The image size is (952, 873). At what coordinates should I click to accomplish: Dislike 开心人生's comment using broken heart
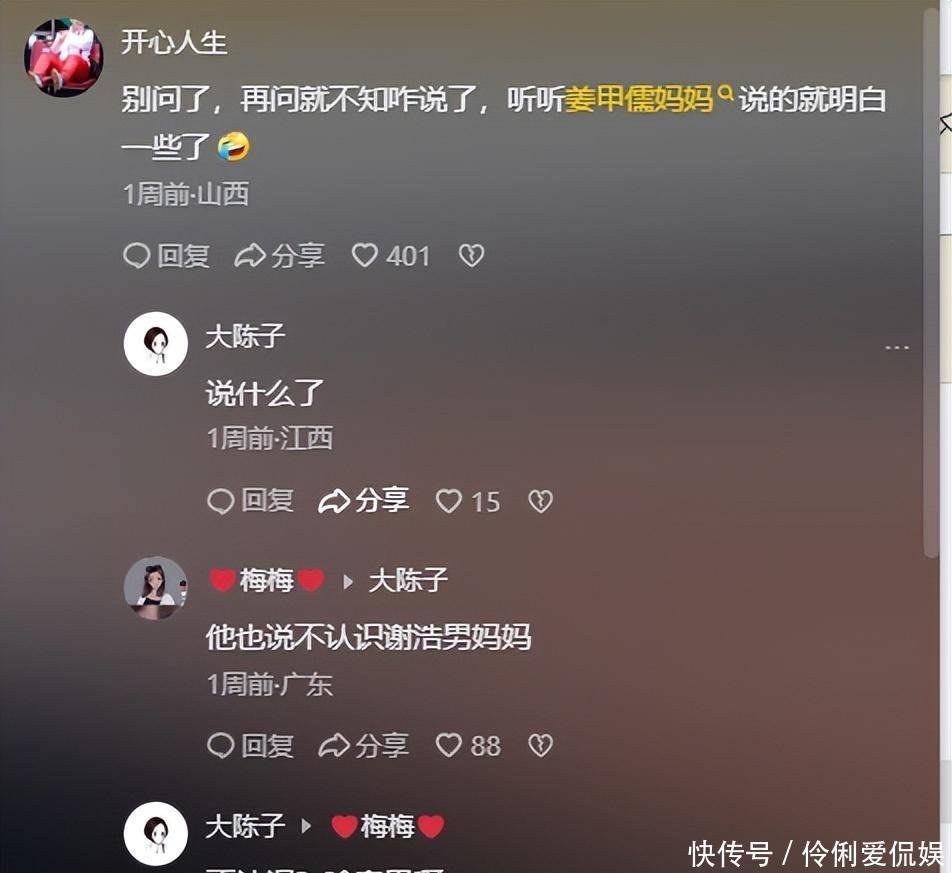point(471,256)
